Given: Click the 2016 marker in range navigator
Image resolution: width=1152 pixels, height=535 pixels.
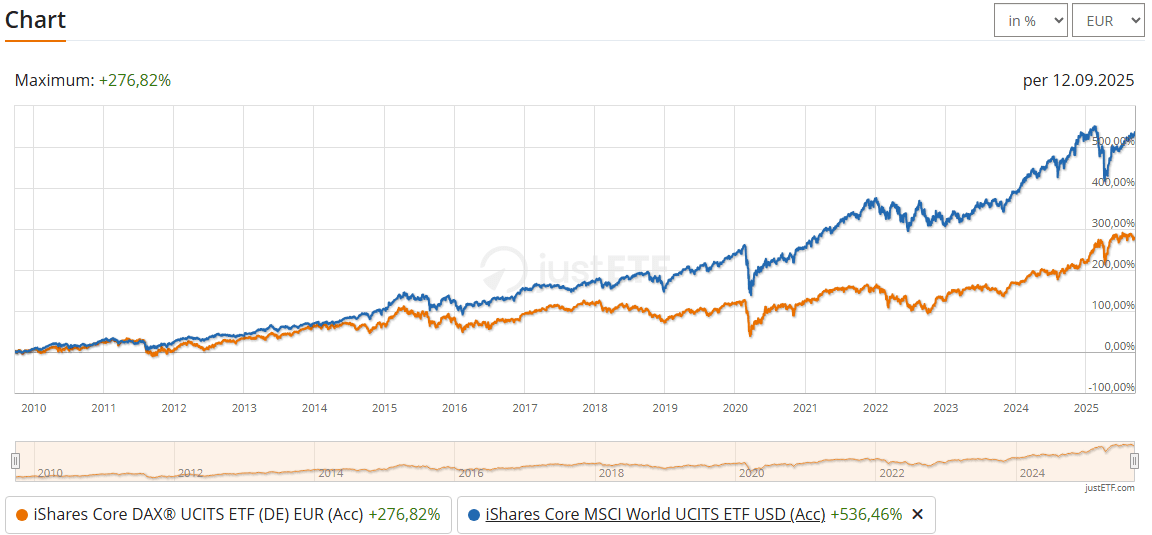Looking at the screenshot, I should (470, 473).
